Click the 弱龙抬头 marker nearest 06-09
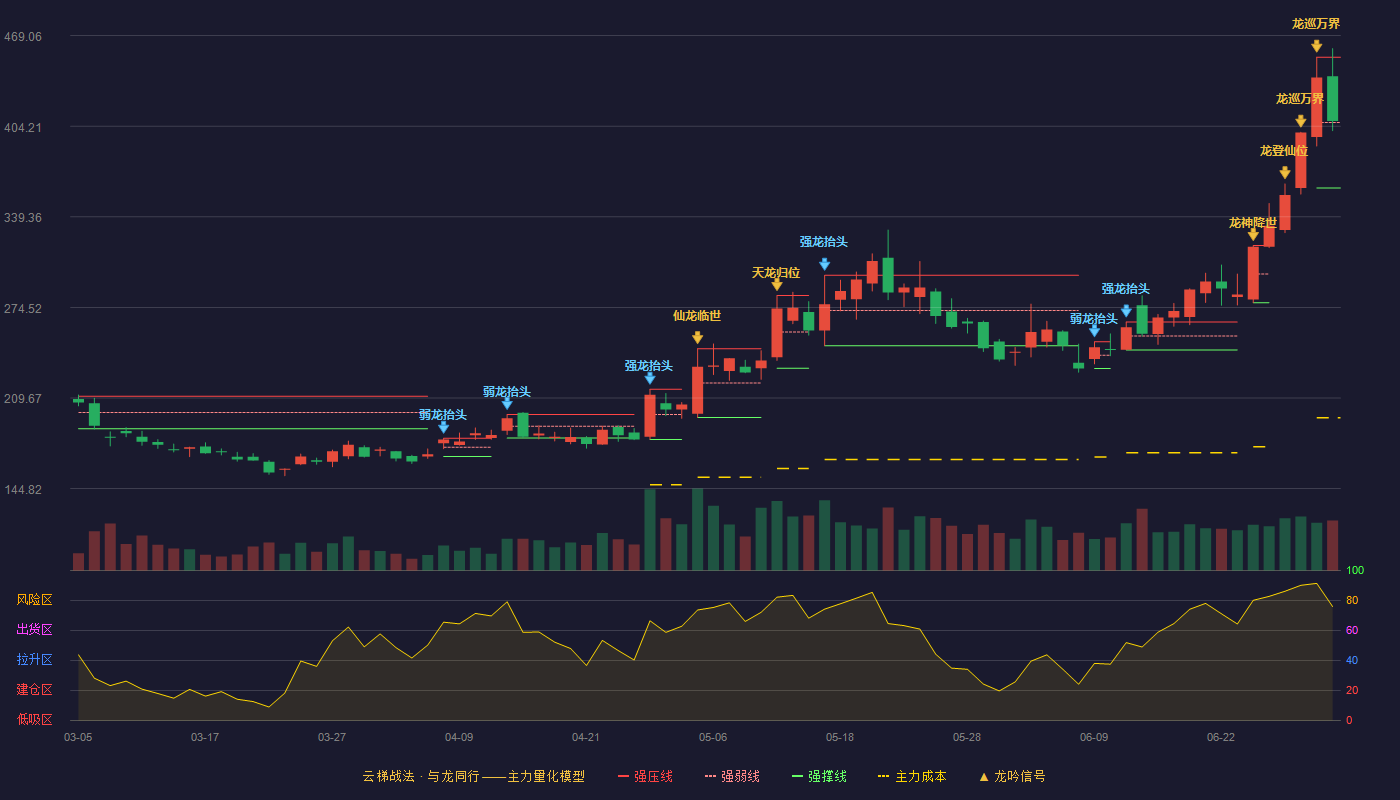The width and height of the screenshot is (1400, 800). click(x=1094, y=331)
